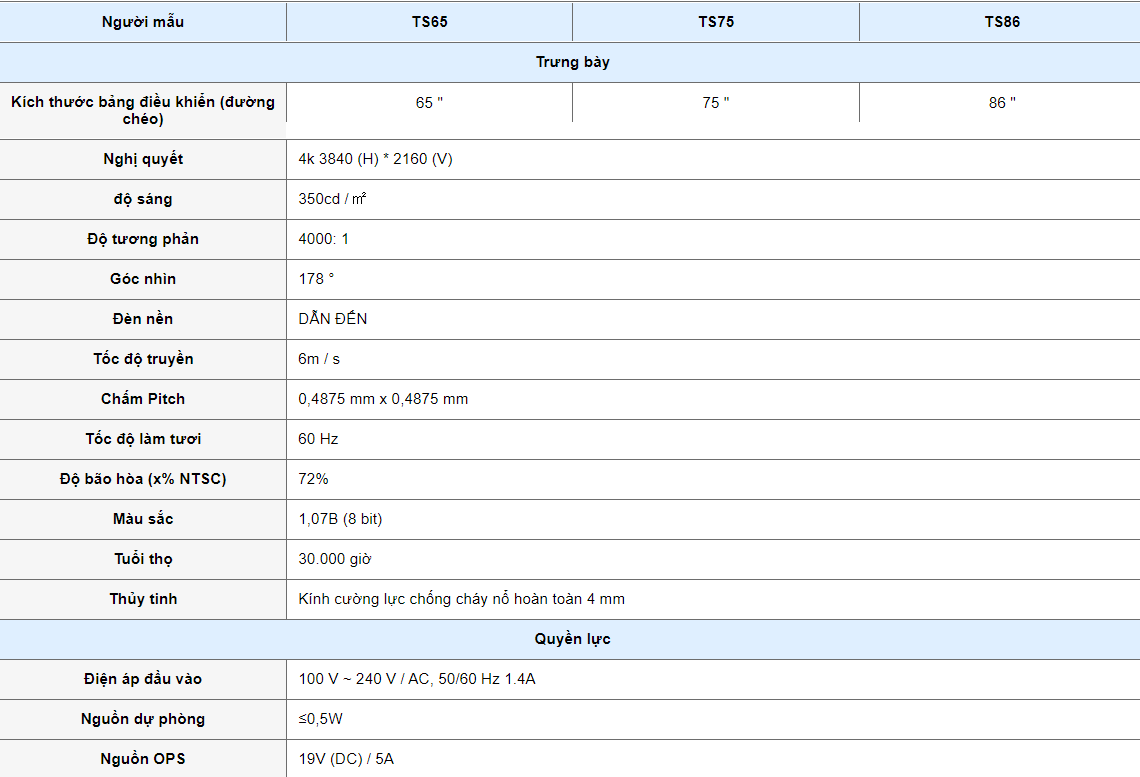Viewport: 1140px width, 777px height.
Task: Click the 'Điện áp đầu vào' row label
Action: pyautogui.click(x=143, y=679)
